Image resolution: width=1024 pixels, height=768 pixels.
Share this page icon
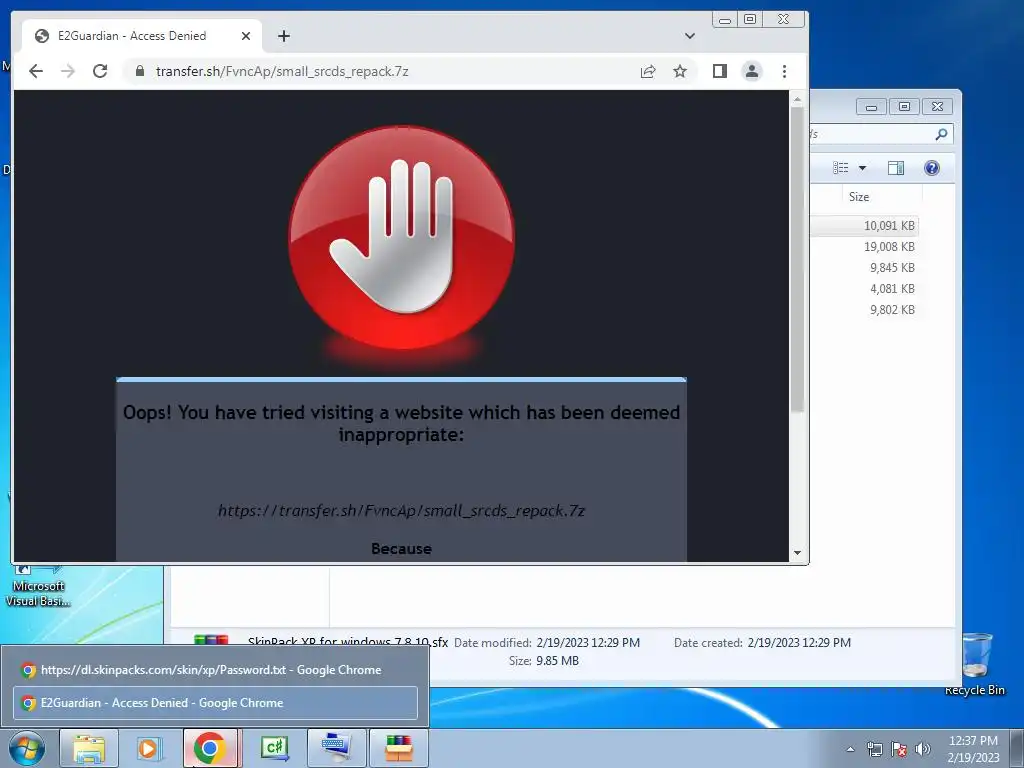point(648,71)
